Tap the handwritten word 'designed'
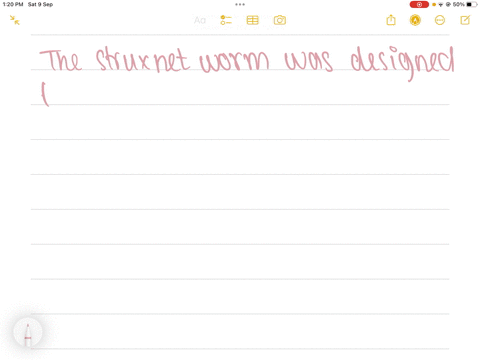The image size is (480, 360). pyautogui.click(x=402, y=63)
